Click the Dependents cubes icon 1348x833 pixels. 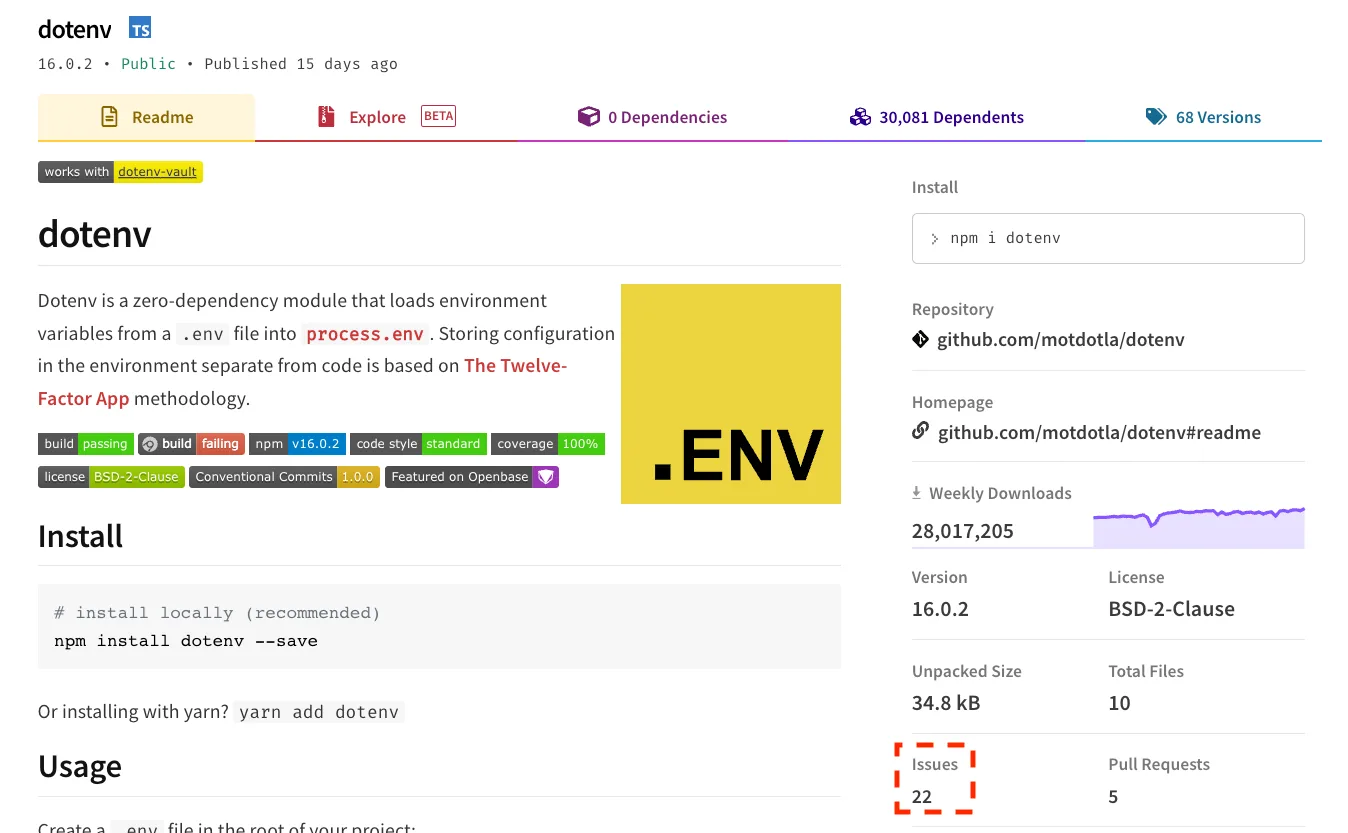[x=860, y=117]
